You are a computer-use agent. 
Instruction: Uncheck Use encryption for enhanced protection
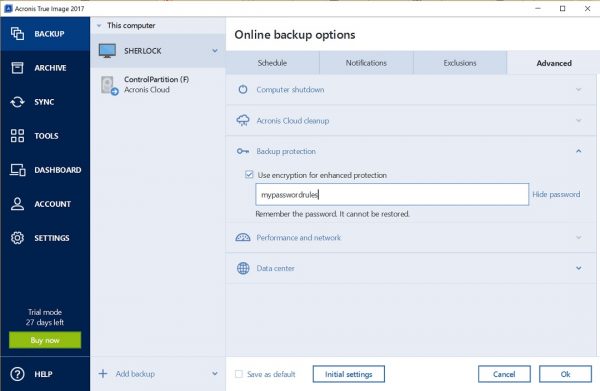249,174
